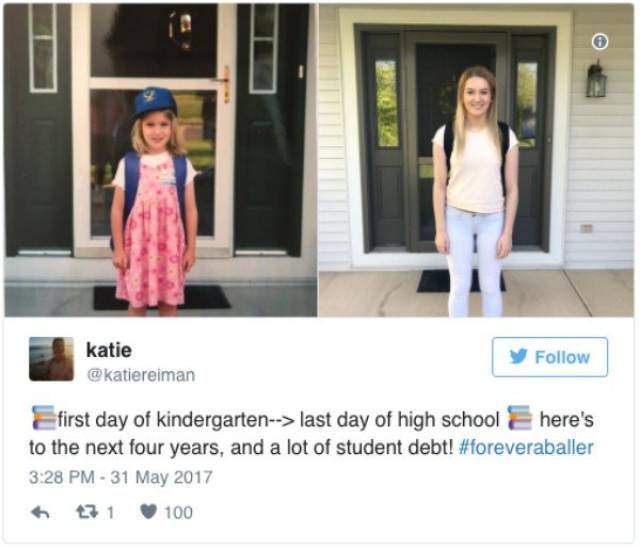This screenshot has height=549, width=640.
Task: Click the books emoji after 'high school'
Action: (520, 418)
